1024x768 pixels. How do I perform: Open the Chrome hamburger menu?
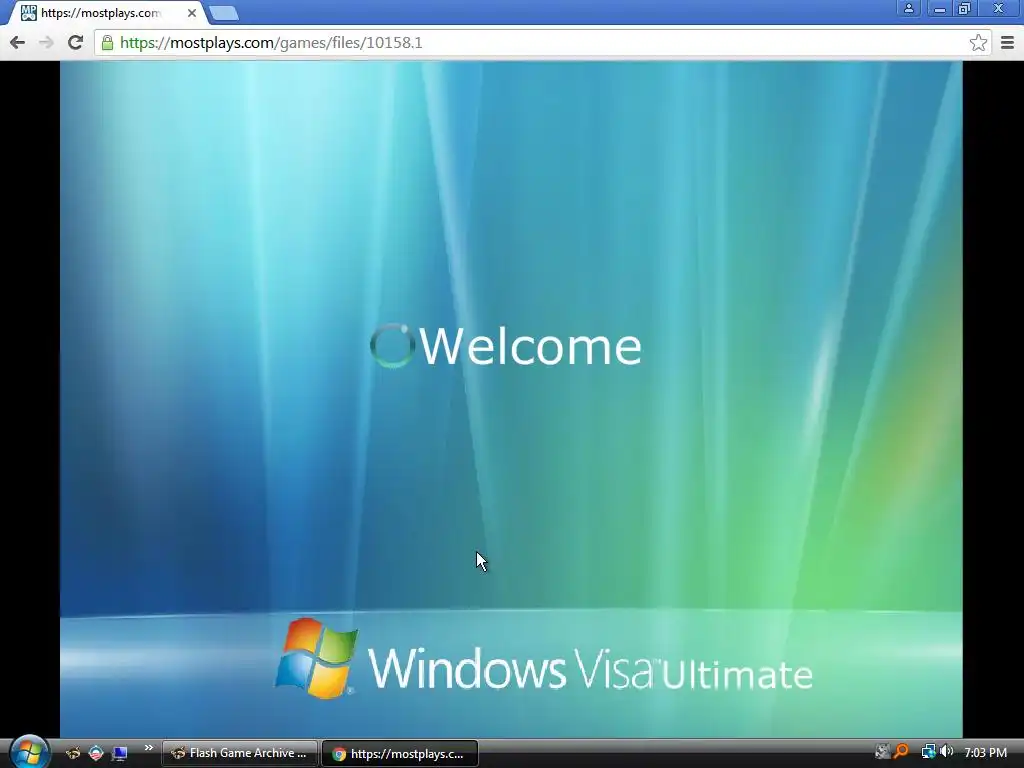[1007, 42]
